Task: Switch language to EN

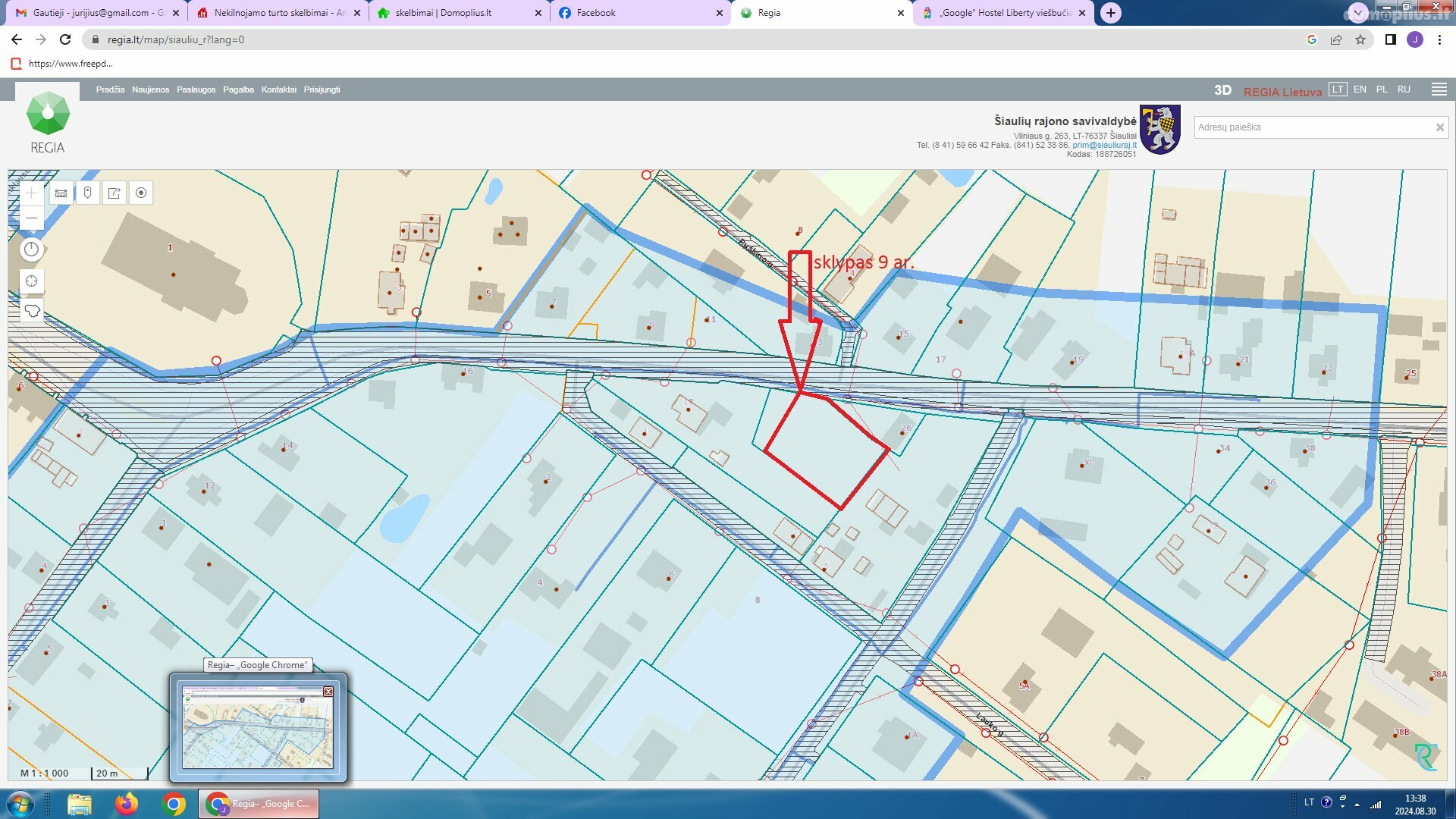Action: pyautogui.click(x=1360, y=89)
